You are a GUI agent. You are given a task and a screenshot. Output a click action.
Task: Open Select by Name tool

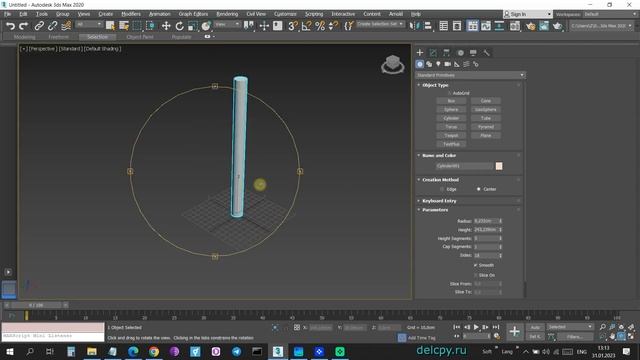click(124, 26)
